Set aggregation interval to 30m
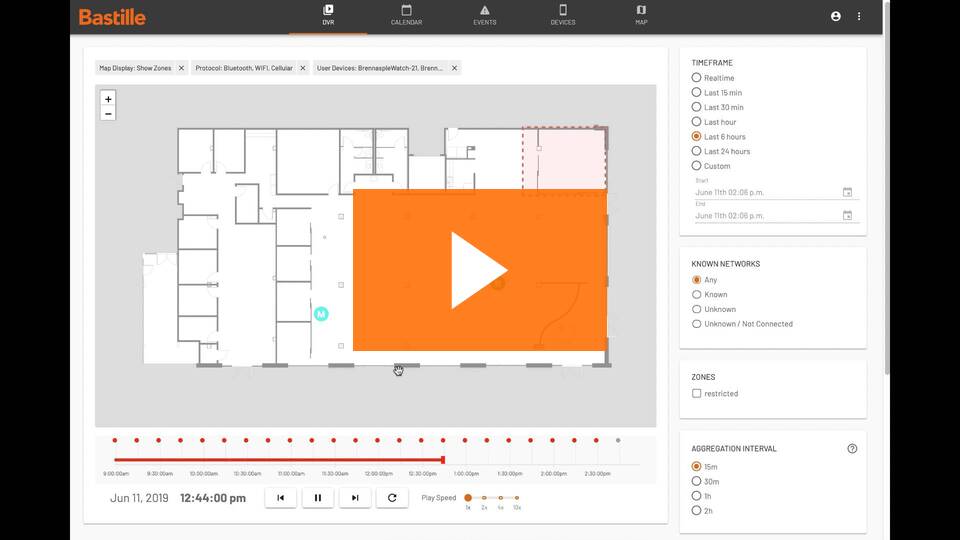This screenshot has width=960, height=540. pyautogui.click(x=696, y=481)
